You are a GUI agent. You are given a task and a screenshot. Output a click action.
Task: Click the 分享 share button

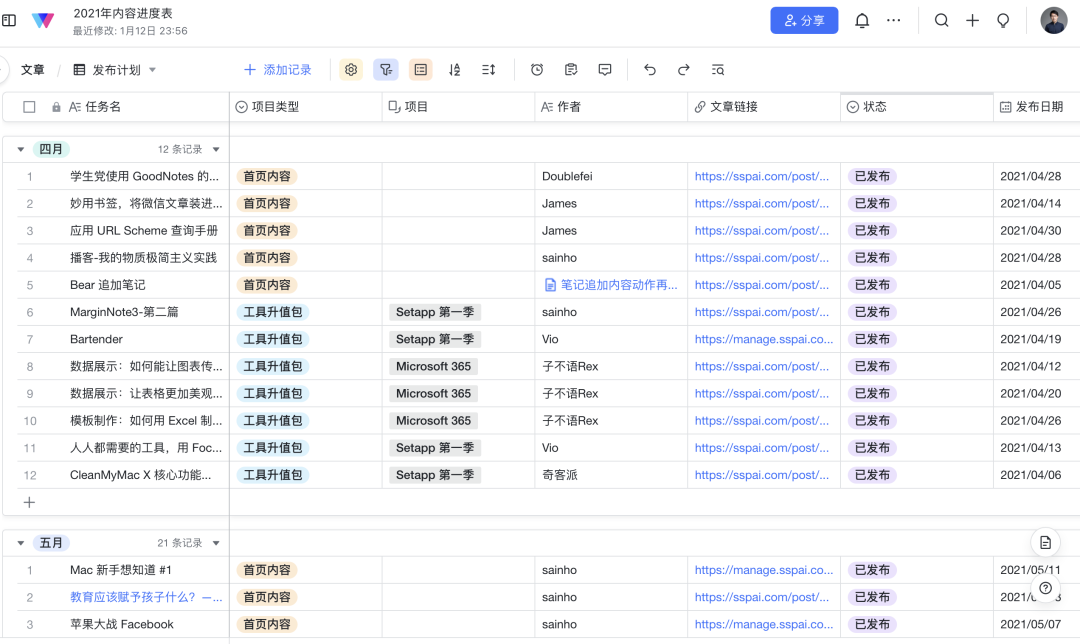(804, 20)
